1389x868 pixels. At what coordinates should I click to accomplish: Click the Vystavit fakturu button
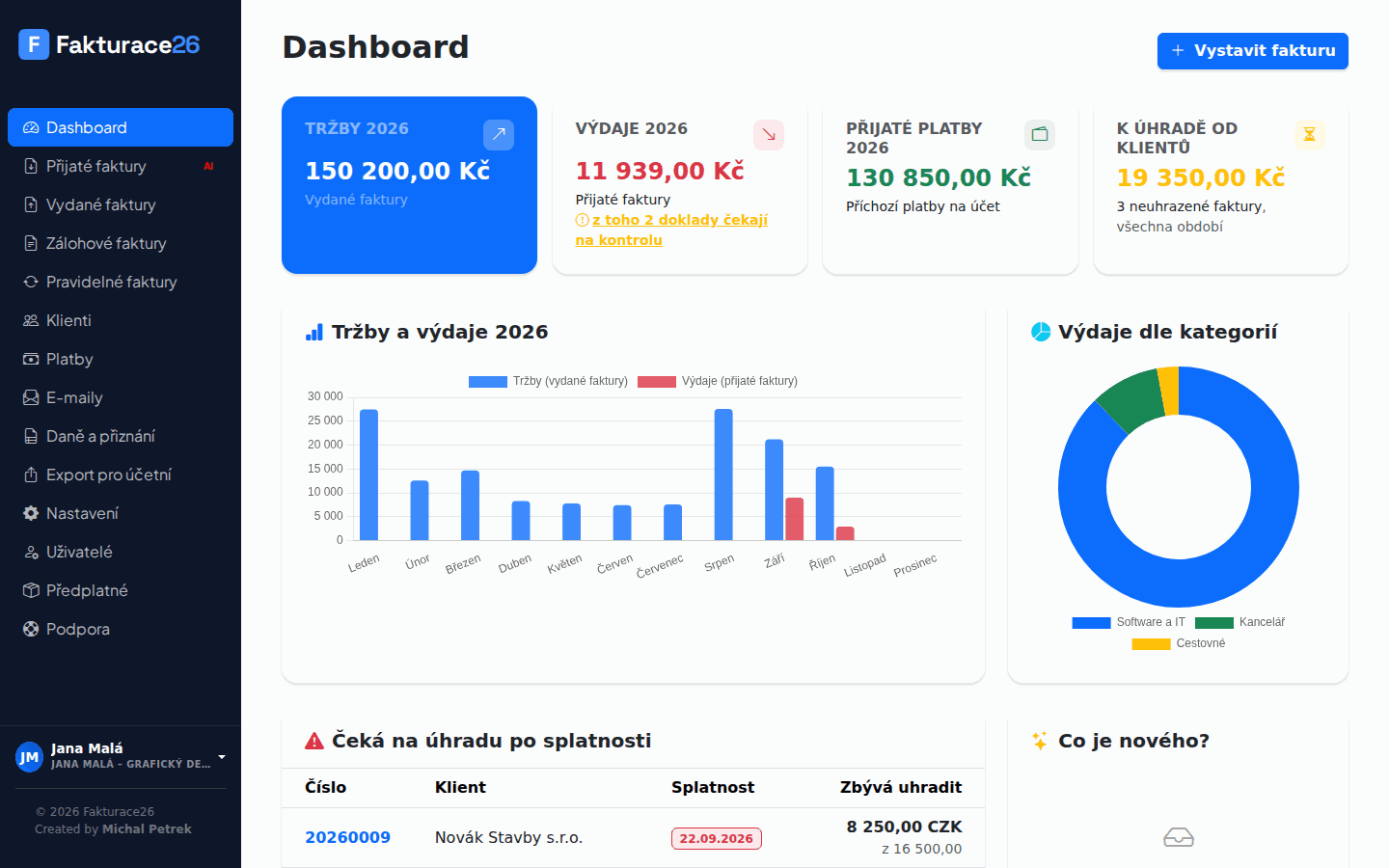click(1252, 50)
